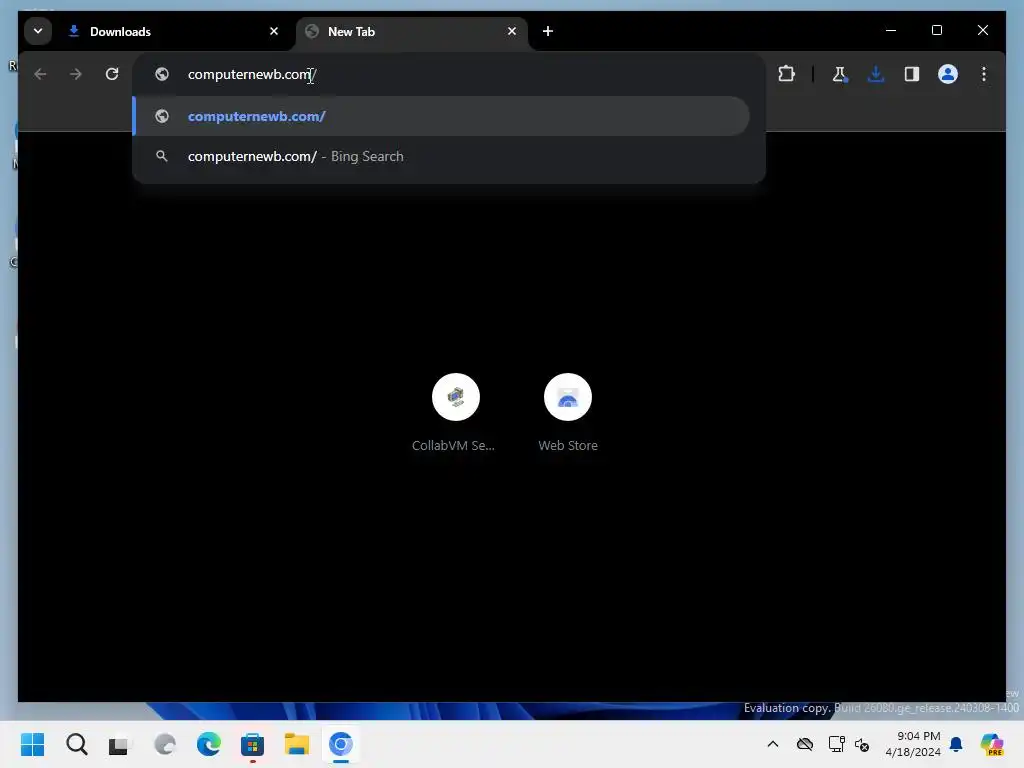Open File Explorer from taskbar
Image resolution: width=1024 pixels, height=768 pixels.
(x=296, y=744)
